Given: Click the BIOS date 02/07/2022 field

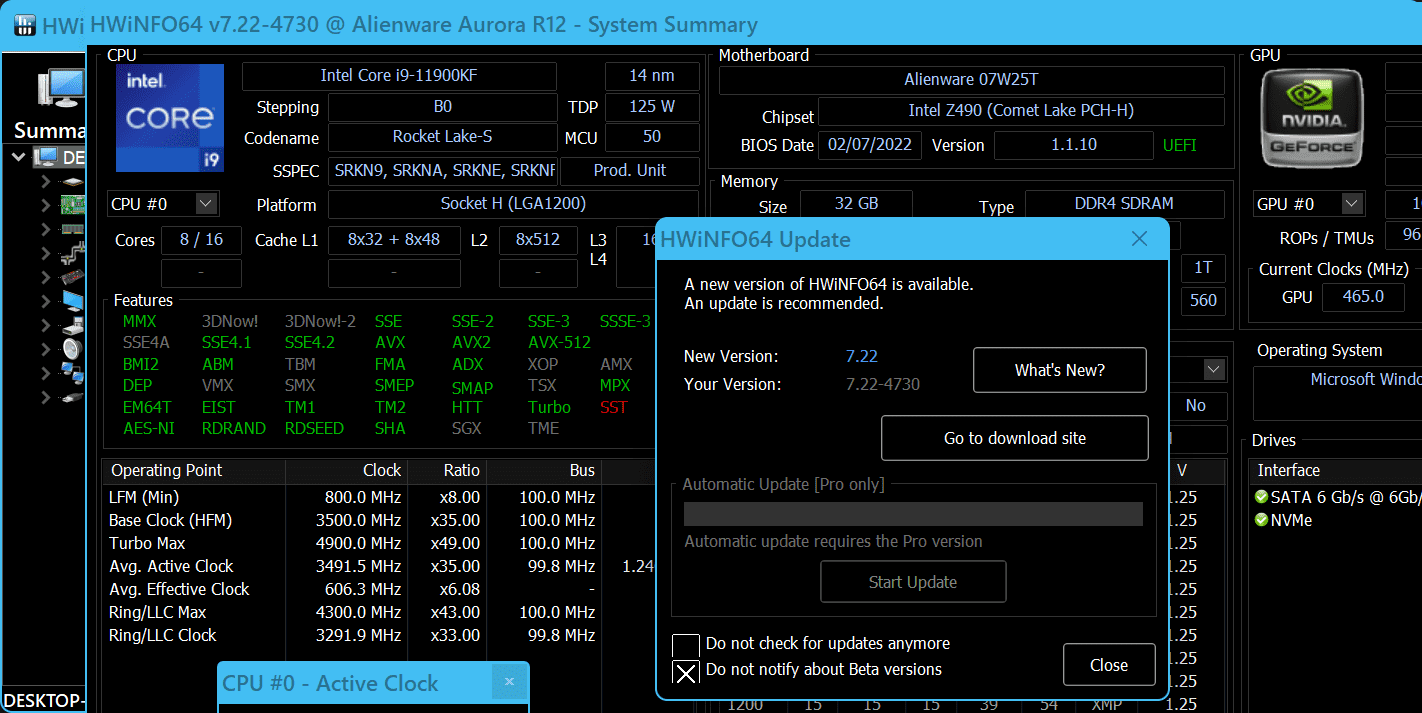Looking at the screenshot, I should (x=870, y=145).
